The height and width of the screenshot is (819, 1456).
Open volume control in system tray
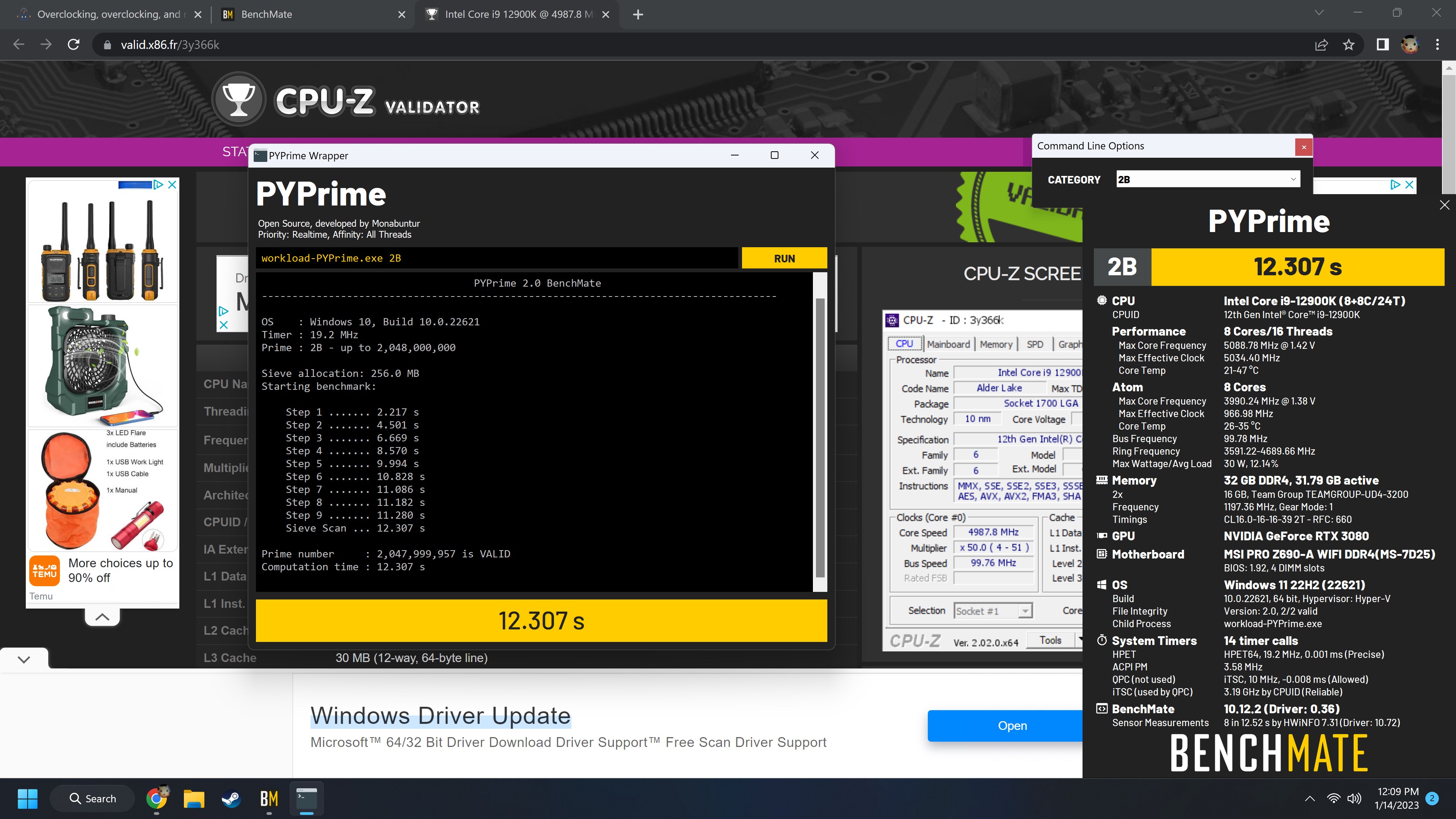click(x=1354, y=799)
